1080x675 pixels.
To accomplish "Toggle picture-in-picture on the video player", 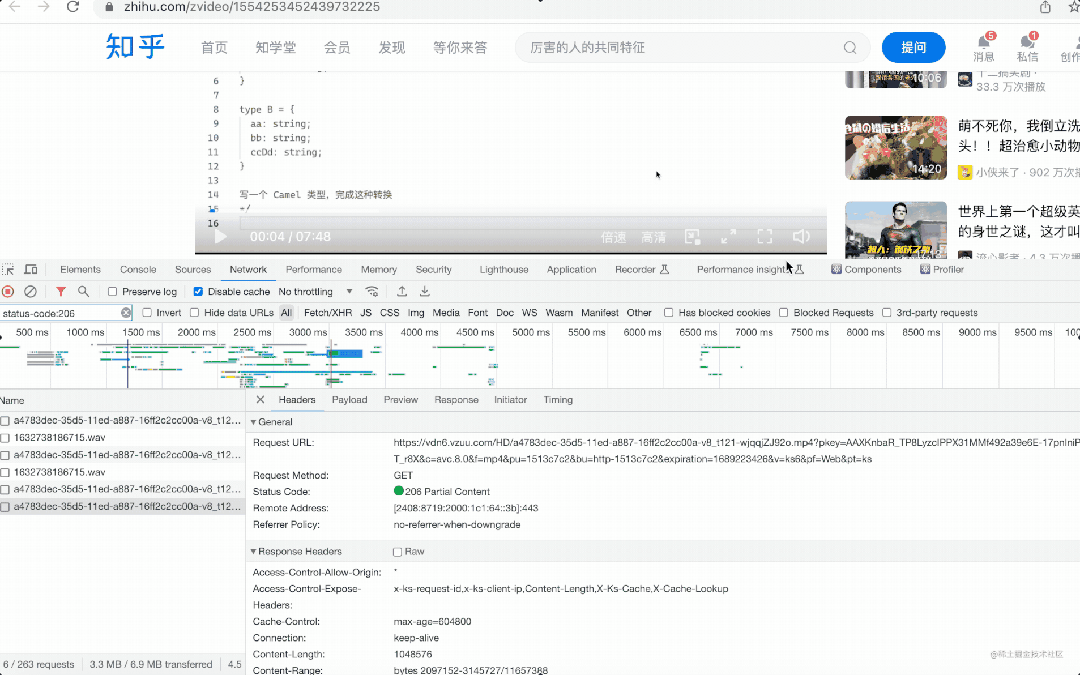I will pyautogui.click(x=692, y=237).
